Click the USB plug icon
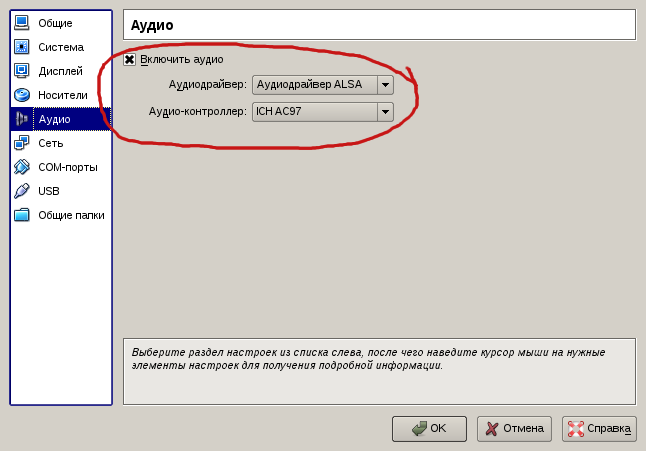646x451 pixels. [22, 191]
